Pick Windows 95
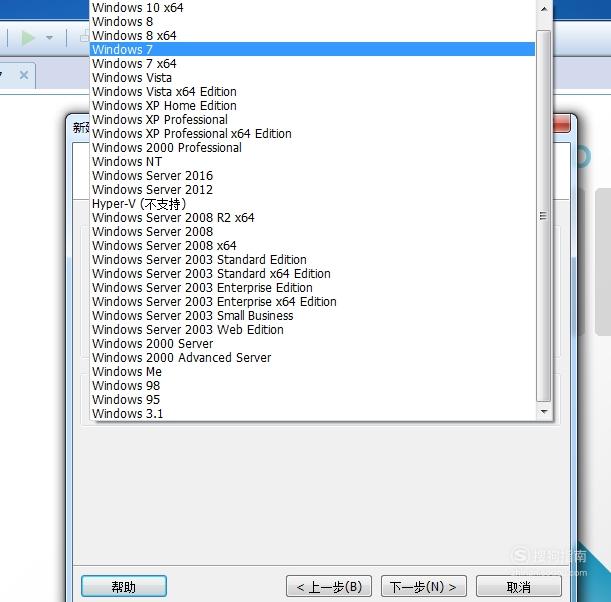611x602 pixels. pos(313,400)
